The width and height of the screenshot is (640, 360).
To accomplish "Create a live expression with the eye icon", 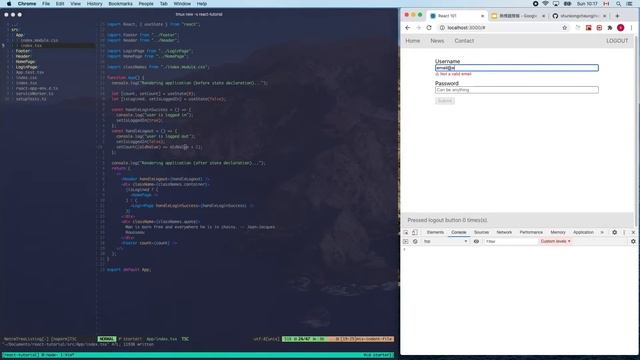I will click(476, 241).
